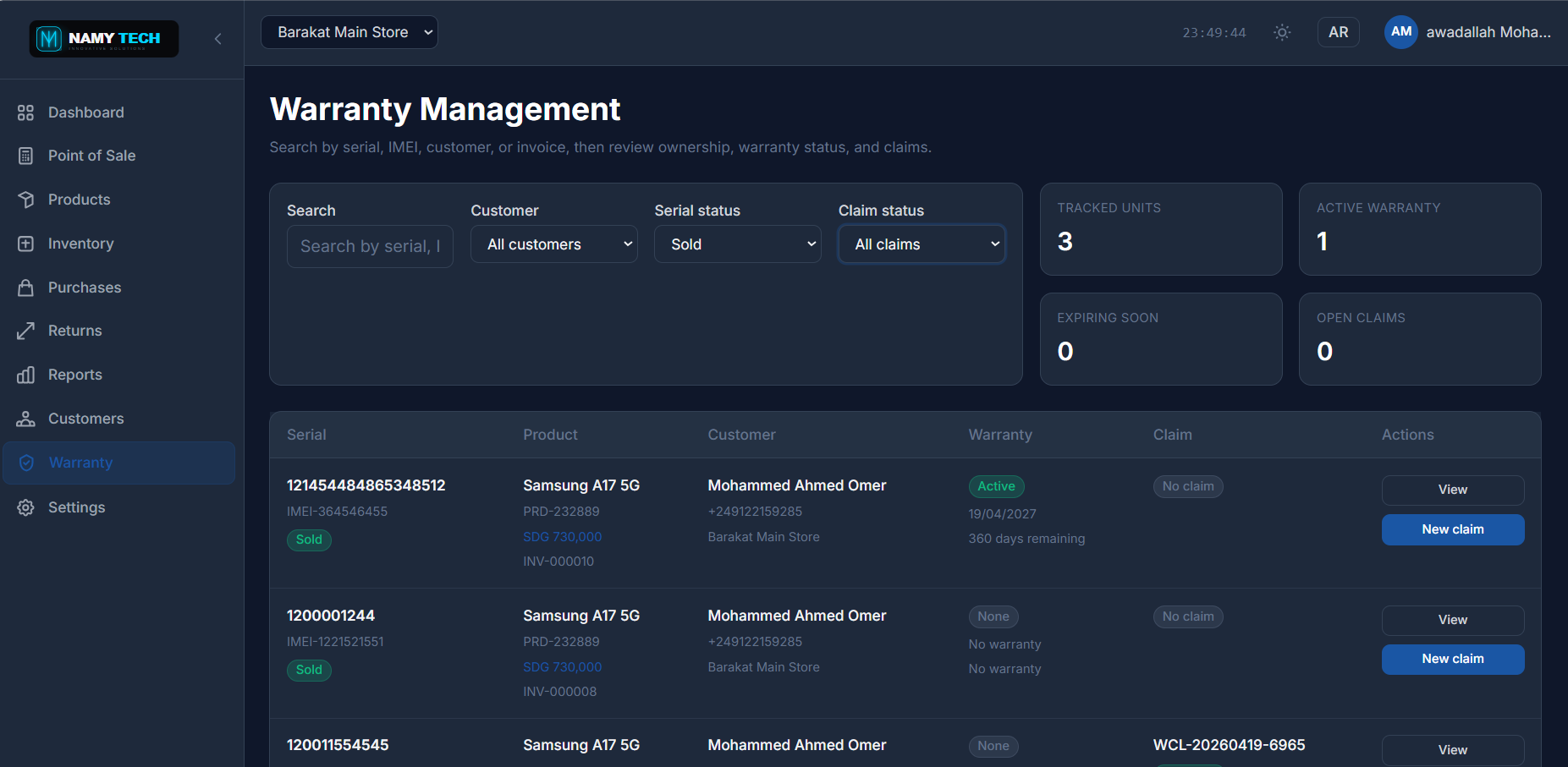Viewport: 1568px width, 767px height.
Task: Click the Warranty column header
Action: coord(1000,435)
